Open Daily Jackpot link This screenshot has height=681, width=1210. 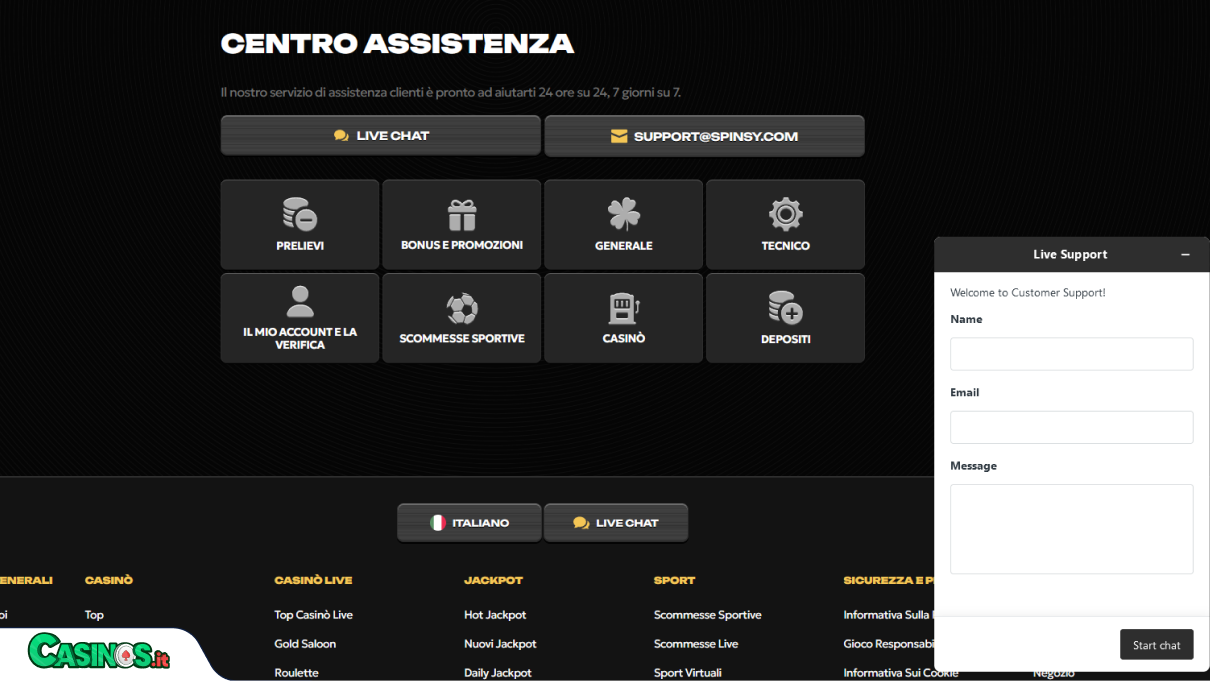coord(498,673)
